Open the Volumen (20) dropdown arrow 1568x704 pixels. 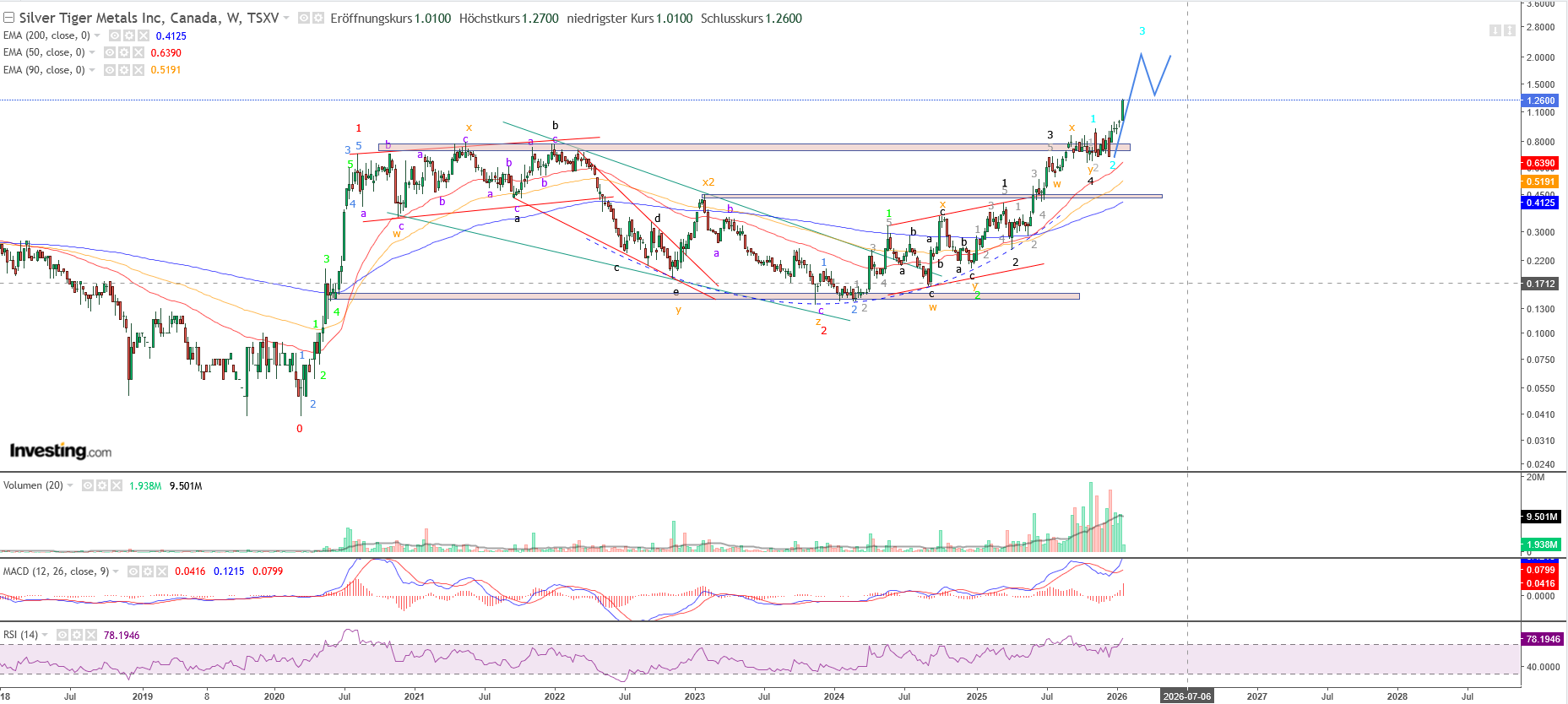coord(70,485)
